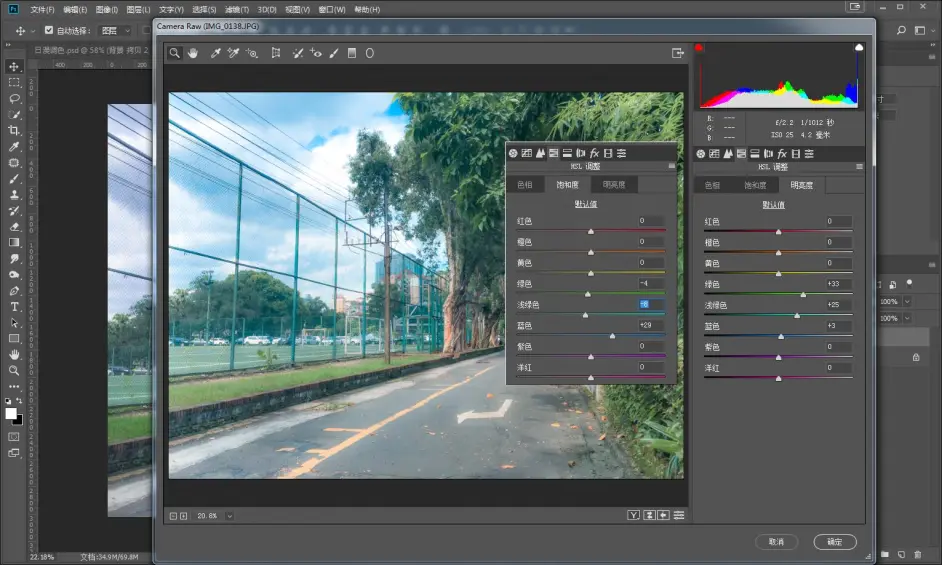The image size is (942, 565).
Task: Pick the White Balance eyedropper tool
Action: pyautogui.click(x=215, y=53)
